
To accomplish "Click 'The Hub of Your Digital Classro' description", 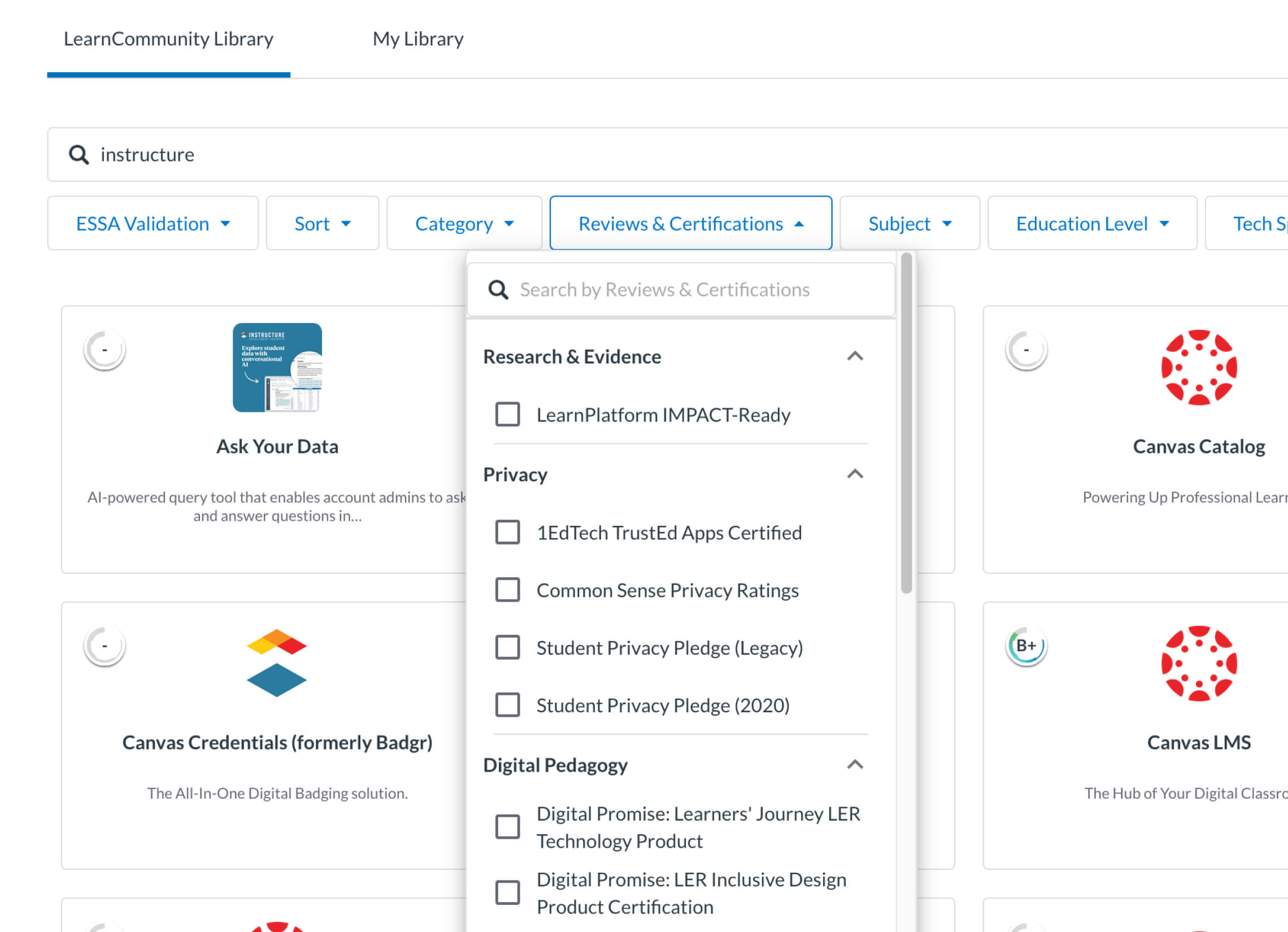I will point(1186,793).
